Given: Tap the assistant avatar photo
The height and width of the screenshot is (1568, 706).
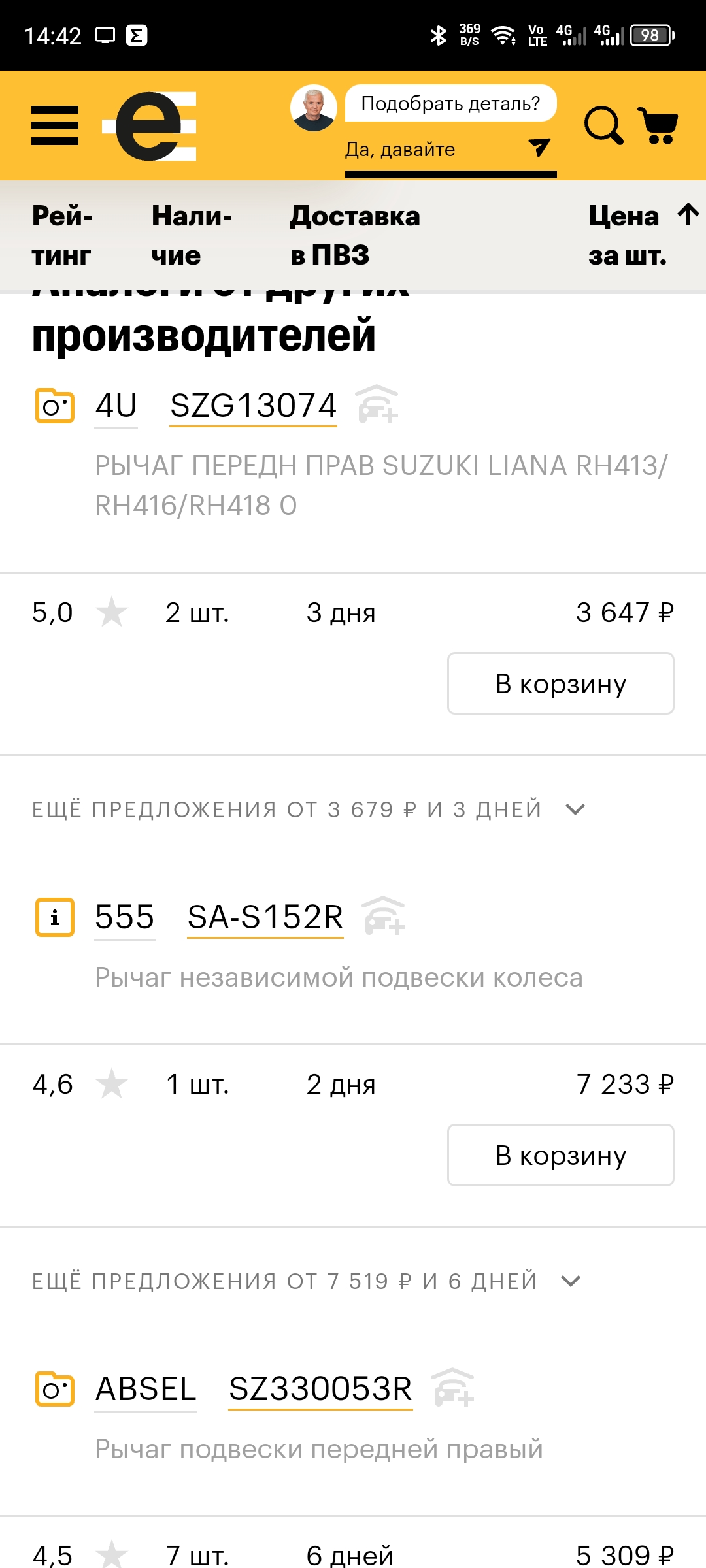Looking at the screenshot, I should (314, 107).
